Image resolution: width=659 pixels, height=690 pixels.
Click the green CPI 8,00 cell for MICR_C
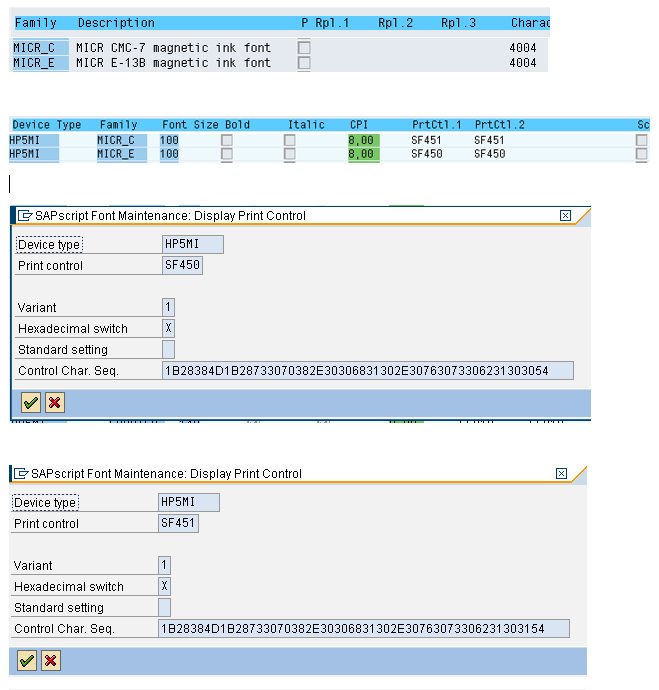pos(361,141)
